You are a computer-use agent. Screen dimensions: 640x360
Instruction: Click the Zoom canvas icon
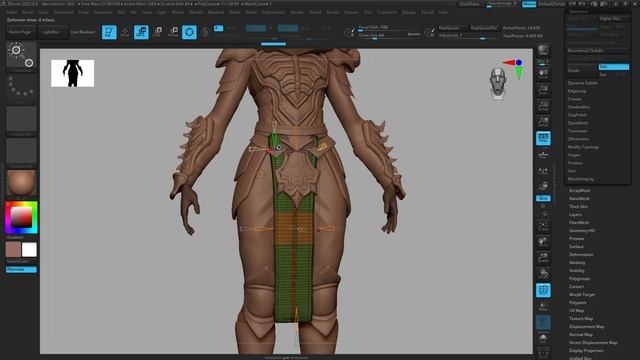coord(543,90)
